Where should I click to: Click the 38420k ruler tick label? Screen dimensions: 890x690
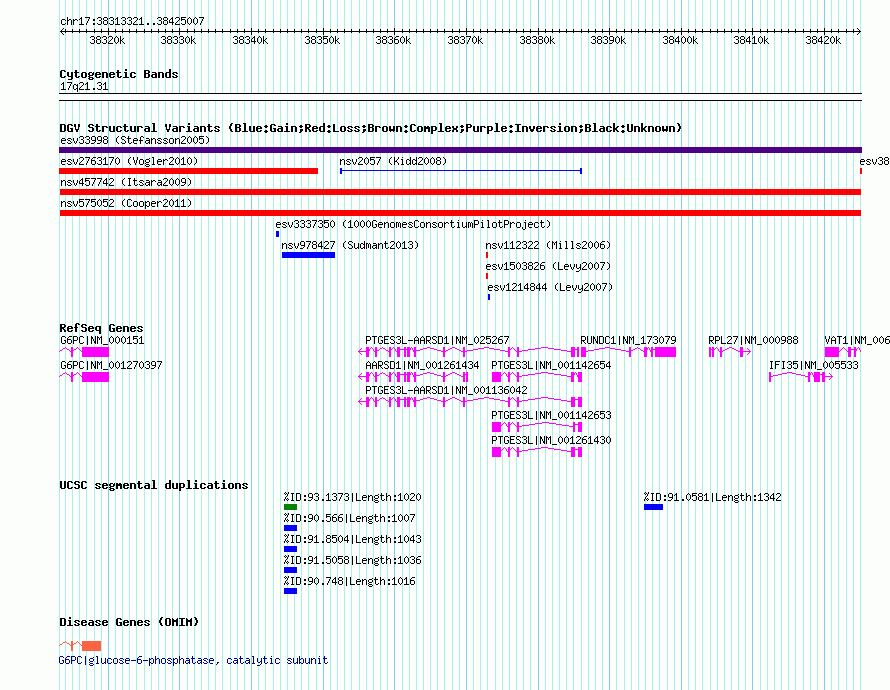[x=823, y=40]
